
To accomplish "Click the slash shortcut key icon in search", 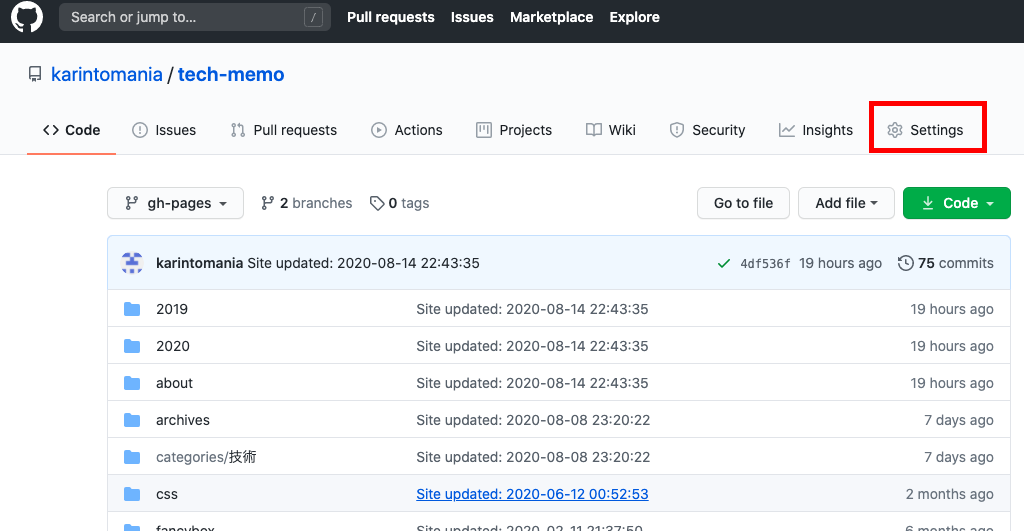I will pos(313,18).
